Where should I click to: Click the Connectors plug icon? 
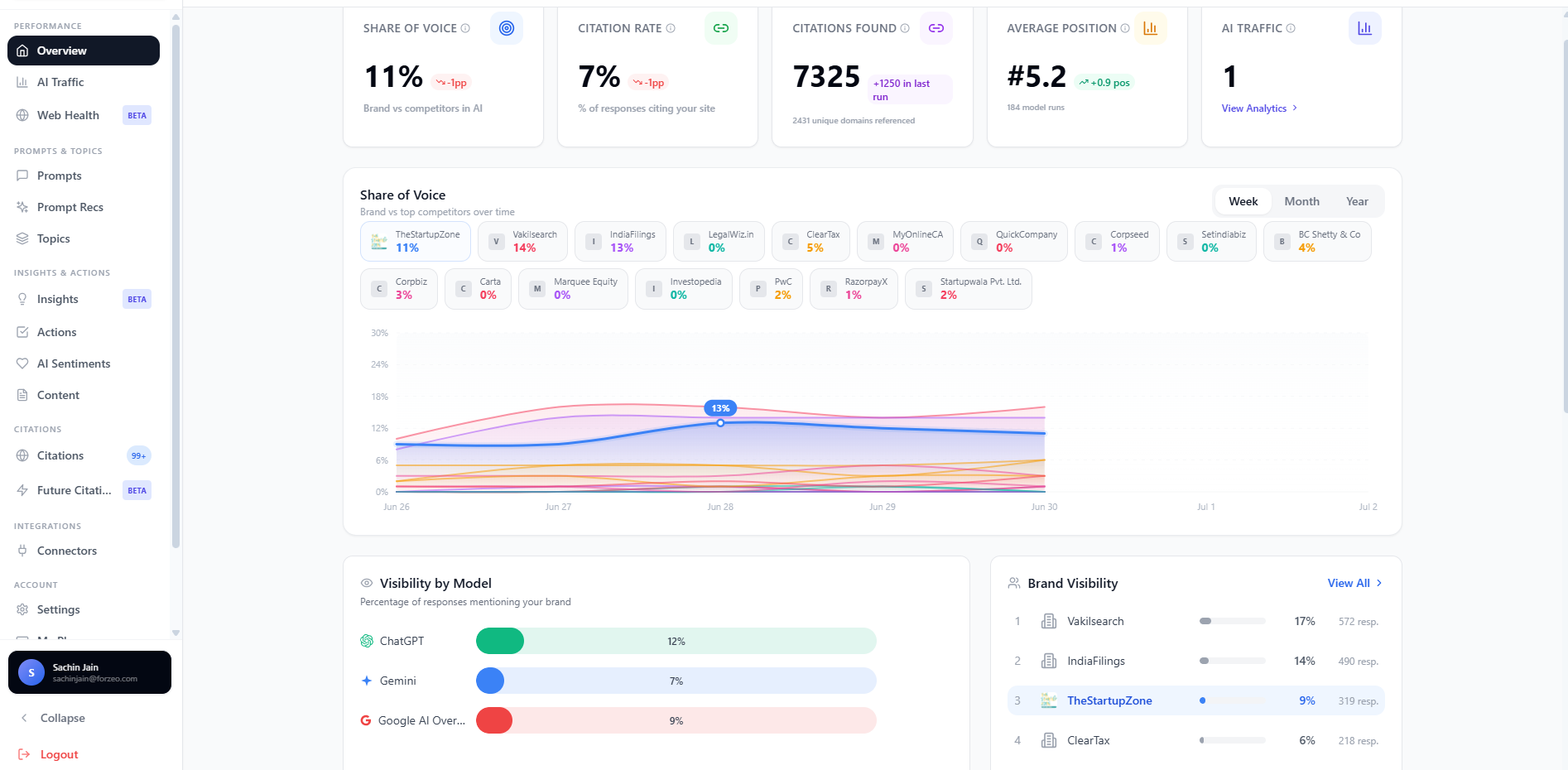coord(22,551)
